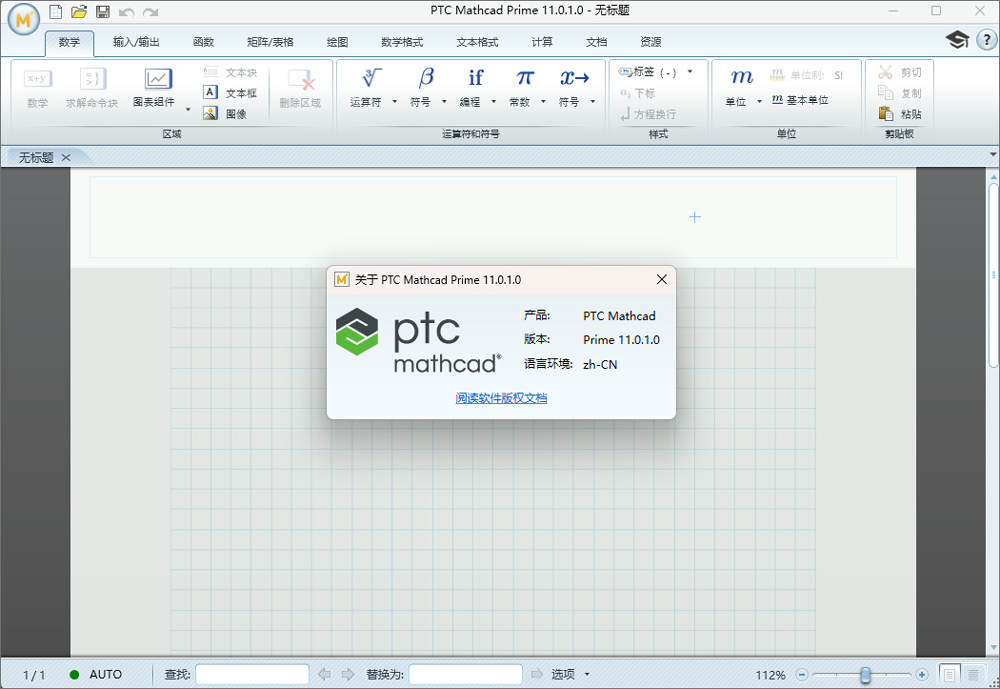Zoom out with the minus button
Image resolution: width=1000 pixels, height=689 pixels.
tap(802, 675)
